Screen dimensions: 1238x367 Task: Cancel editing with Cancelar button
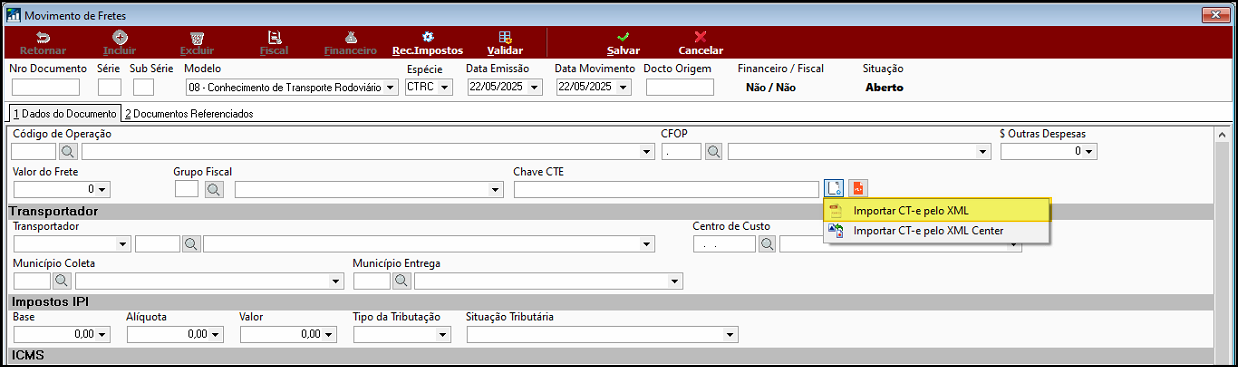point(700,43)
